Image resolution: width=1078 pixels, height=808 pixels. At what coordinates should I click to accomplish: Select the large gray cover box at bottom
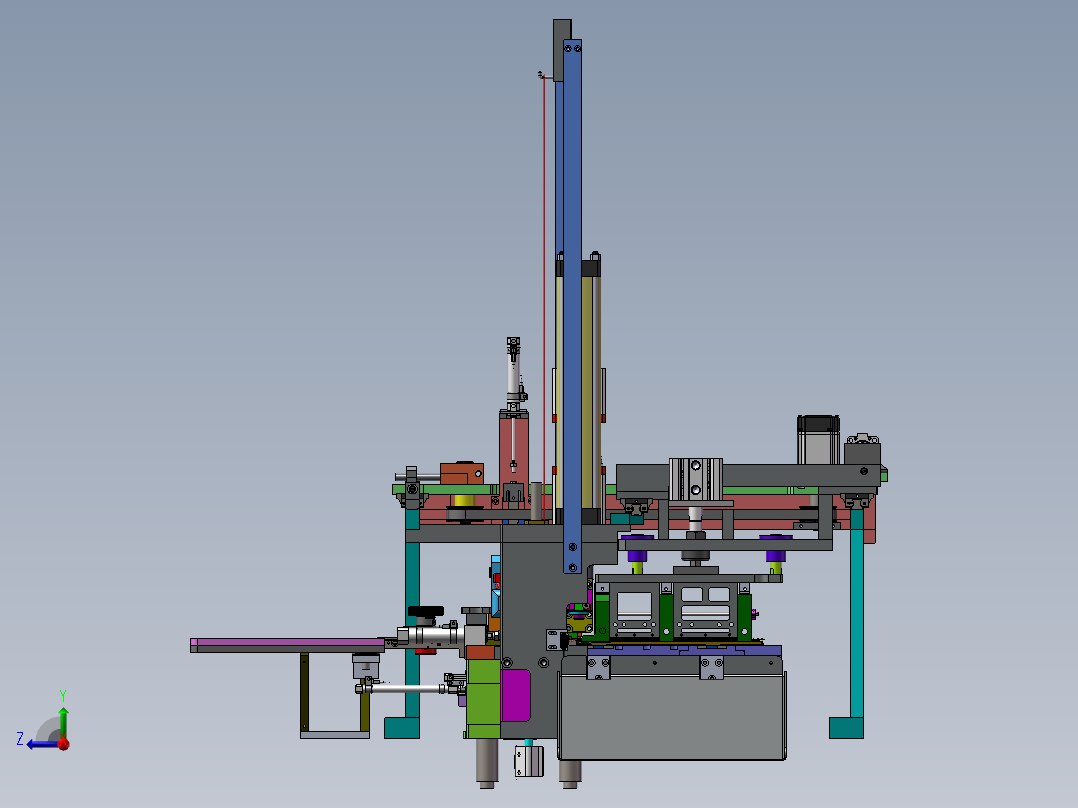672,715
